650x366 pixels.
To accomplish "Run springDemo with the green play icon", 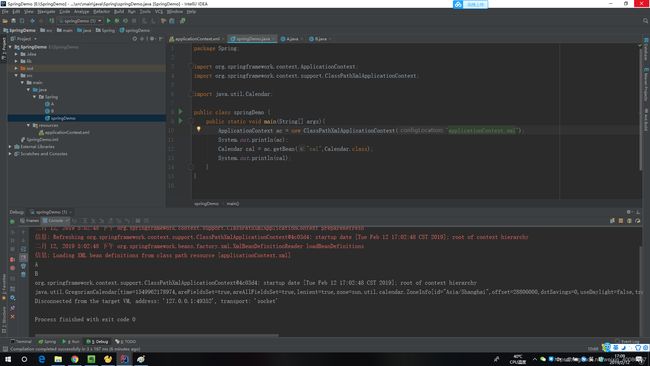I will point(109,21).
